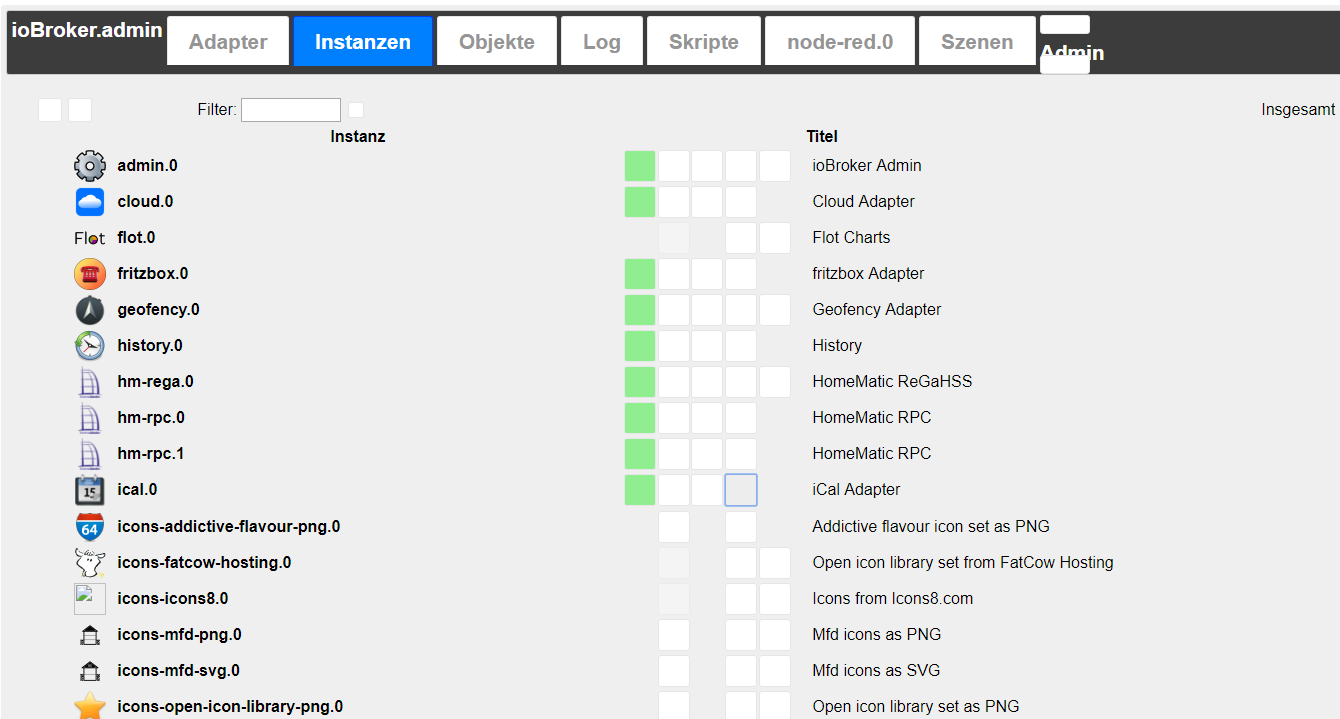1340x719 pixels.
Task: Switch to the Adapter tab
Action: [228, 41]
